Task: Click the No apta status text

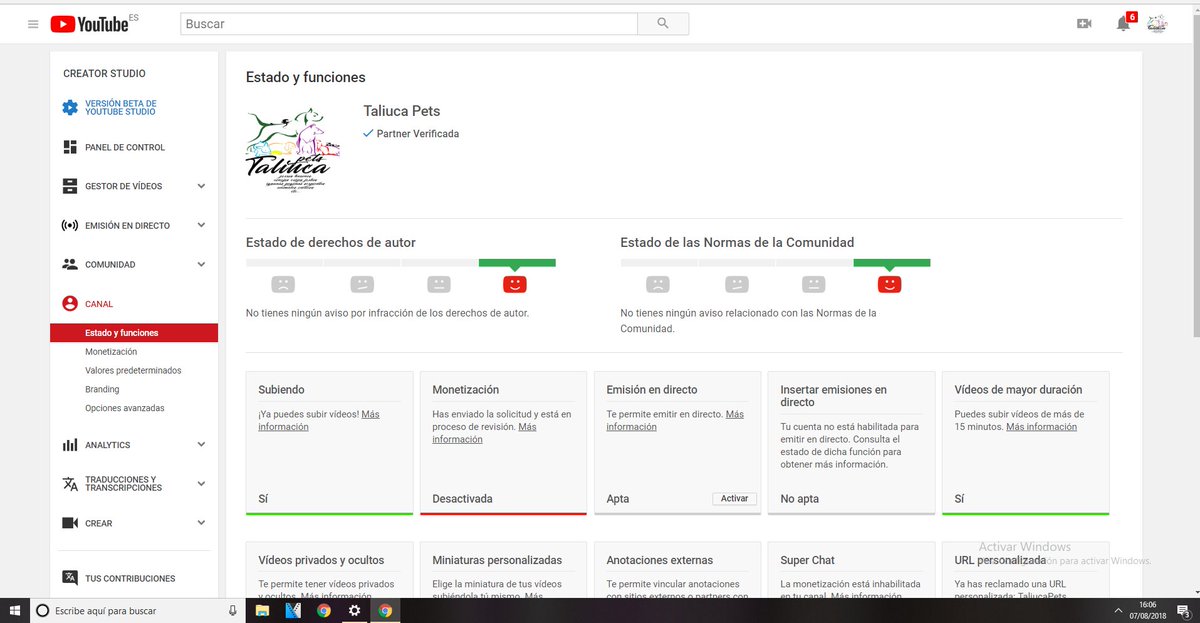Action: click(799, 498)
